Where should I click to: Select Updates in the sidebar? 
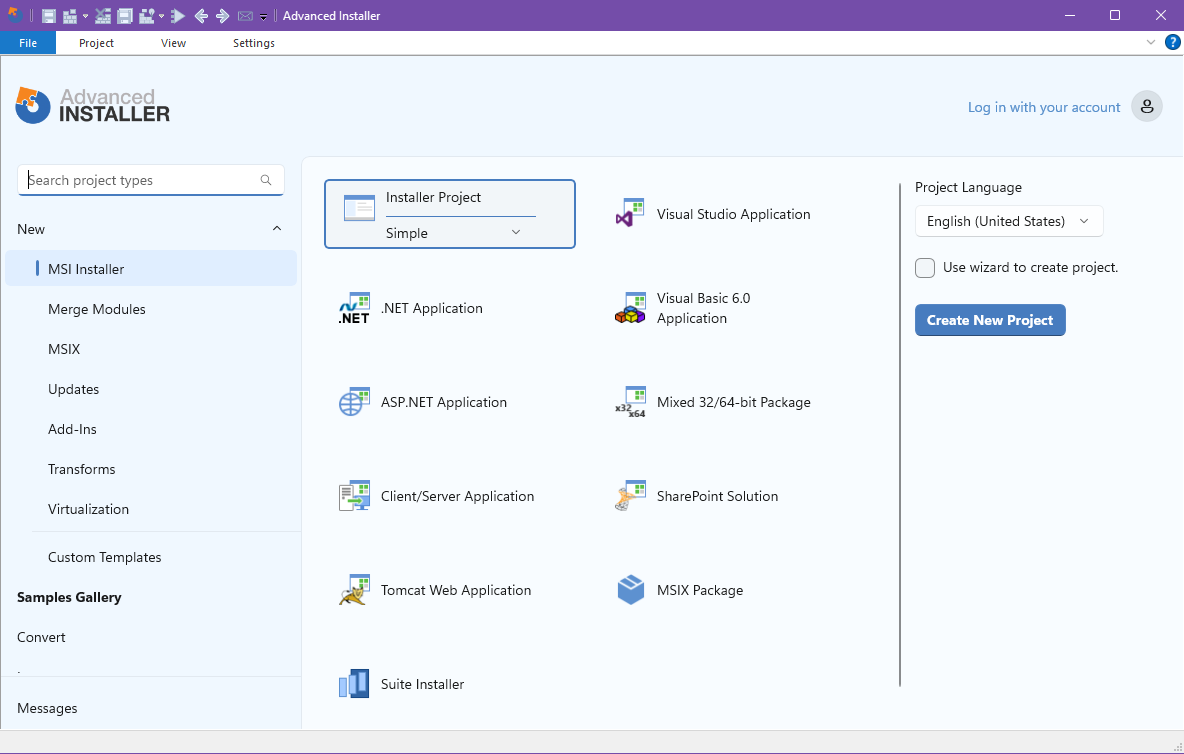[x=73, y=389]
